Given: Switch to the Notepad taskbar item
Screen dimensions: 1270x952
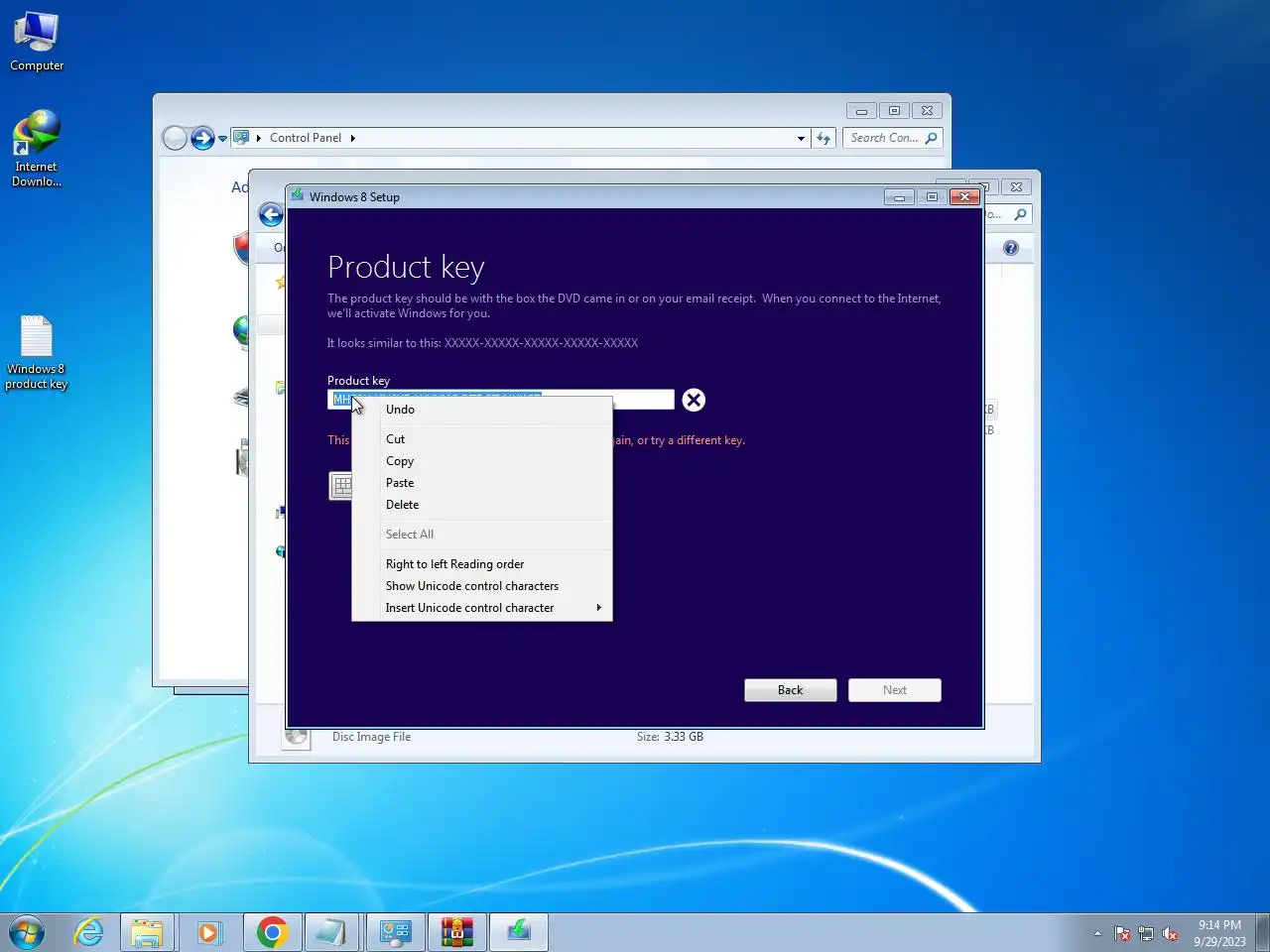Looking at the screenshot, I should click(330, 932).
